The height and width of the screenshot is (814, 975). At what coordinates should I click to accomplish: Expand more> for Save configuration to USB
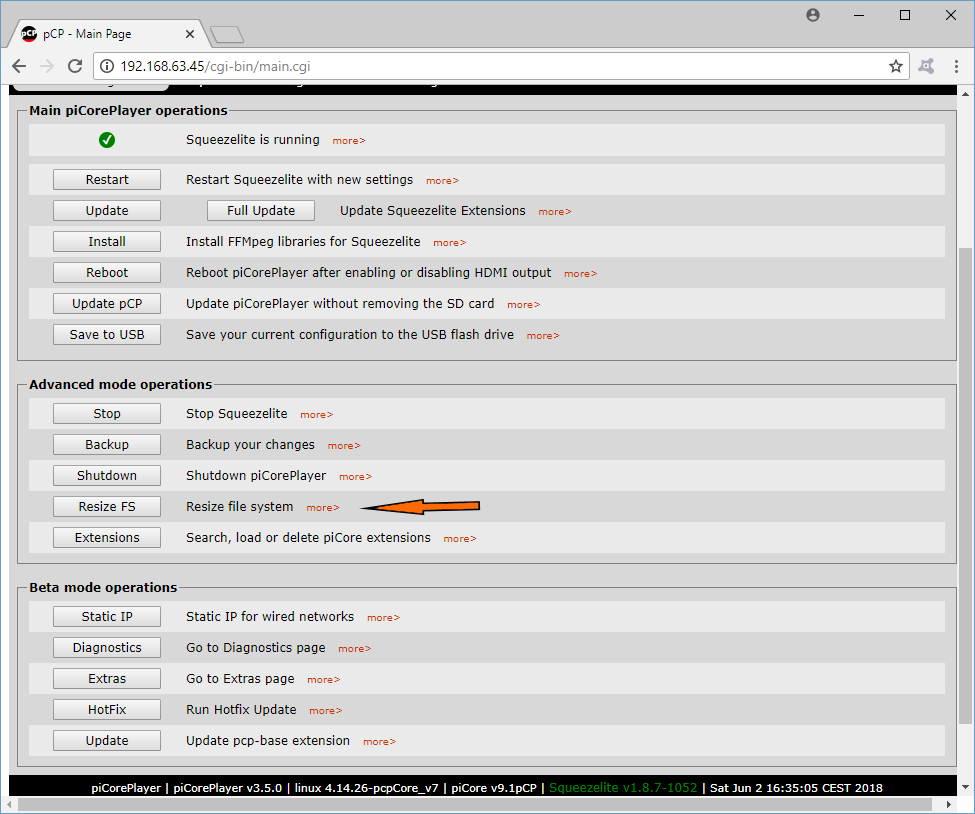click(543, 336)
